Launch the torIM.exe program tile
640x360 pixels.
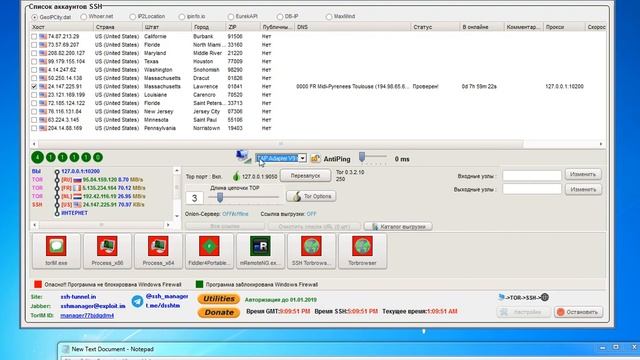tap(56, 251)
